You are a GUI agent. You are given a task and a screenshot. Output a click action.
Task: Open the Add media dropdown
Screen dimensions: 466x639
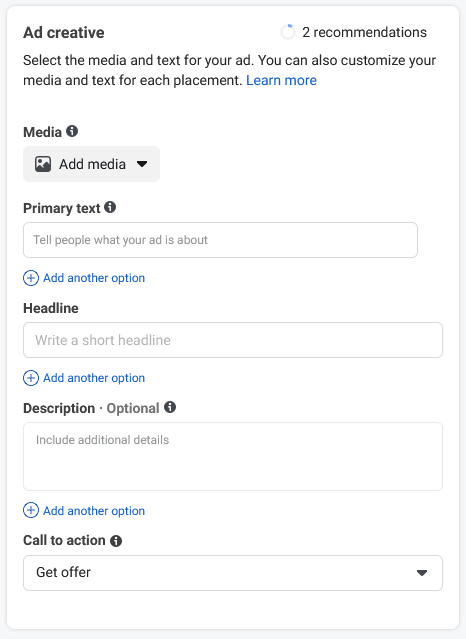point(91,164)
